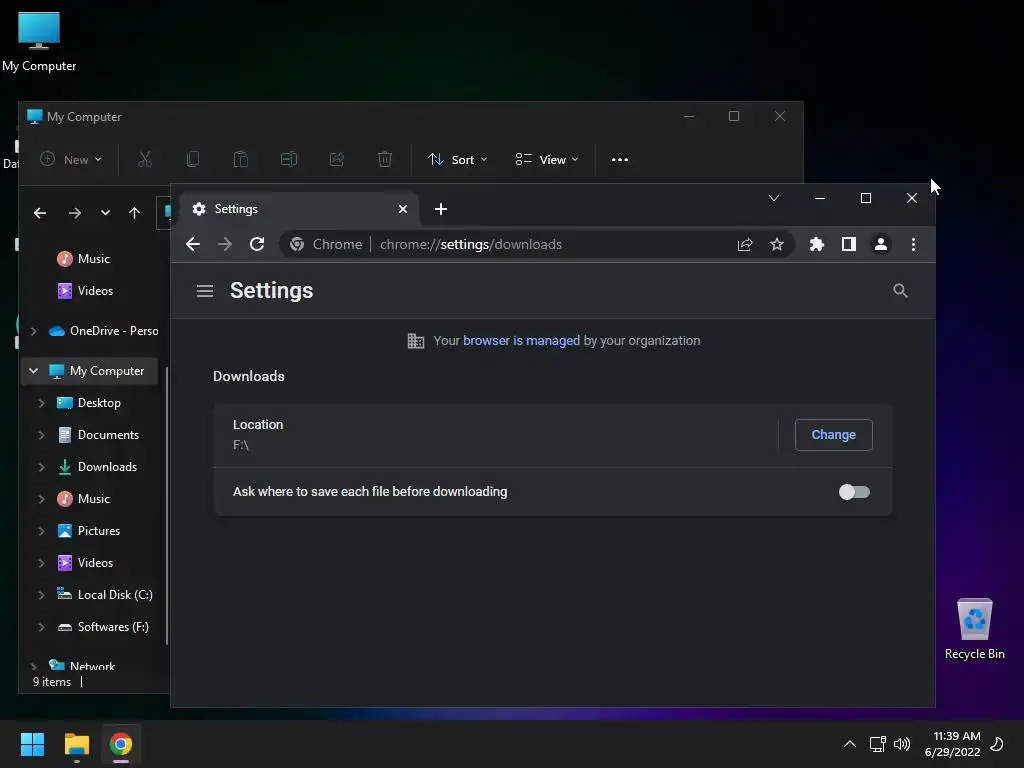Click Chrome site info icon
This screenshot has width=1024, height=768.
(x=297, y=244)
